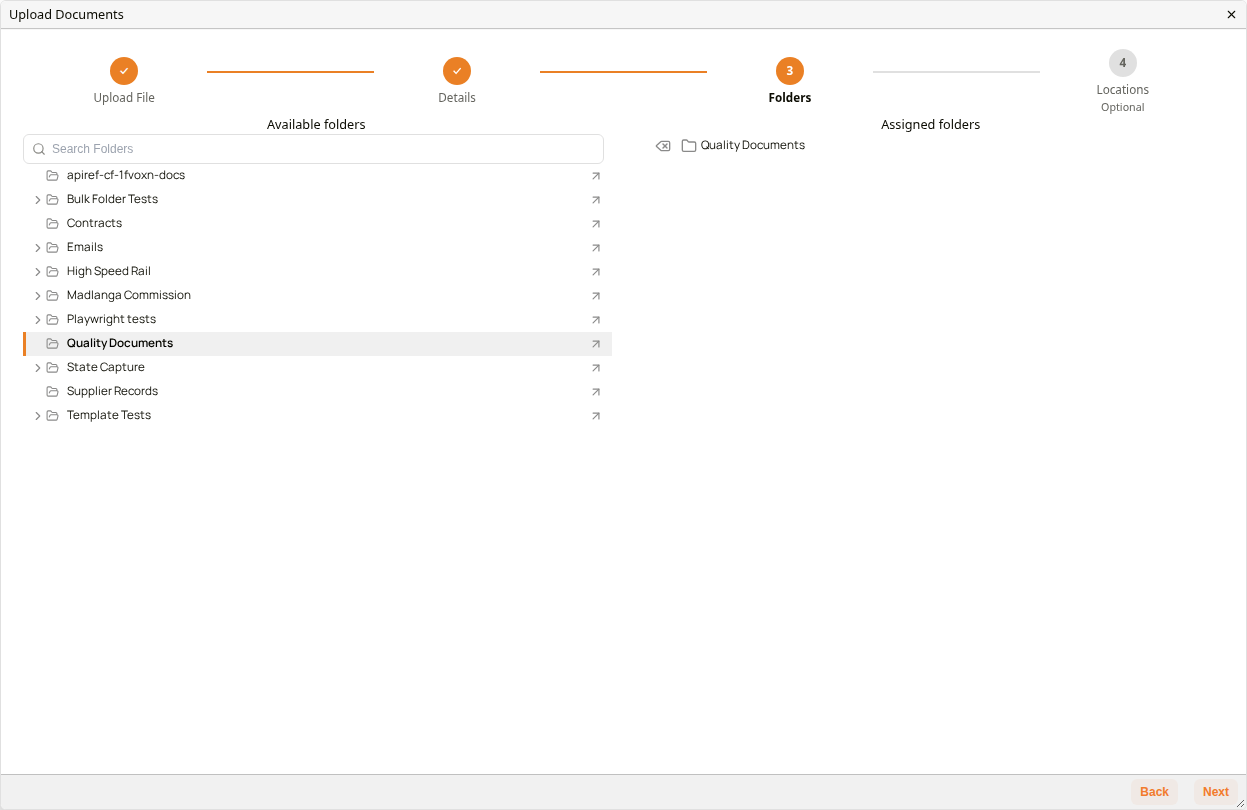Expand the Emails folder
The width and height of the screenshot is (1247, 810).
click(38, 248)
